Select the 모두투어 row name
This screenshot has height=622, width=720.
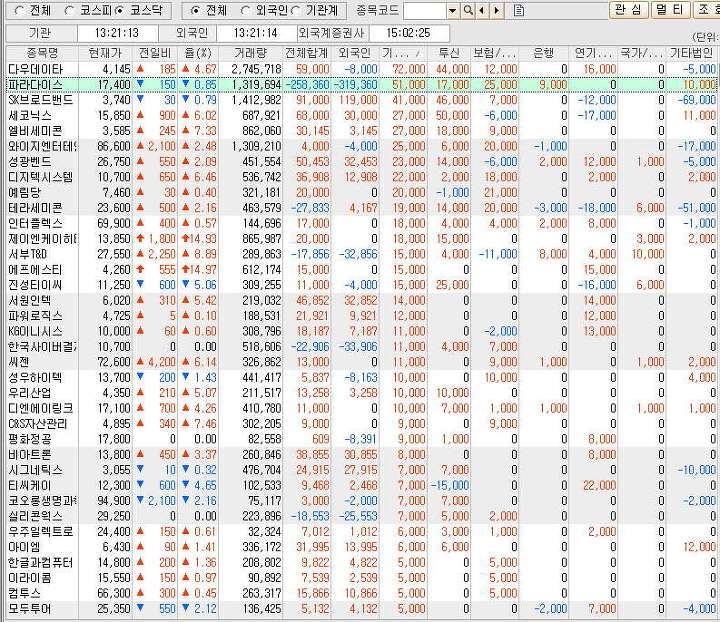point(30,609)
